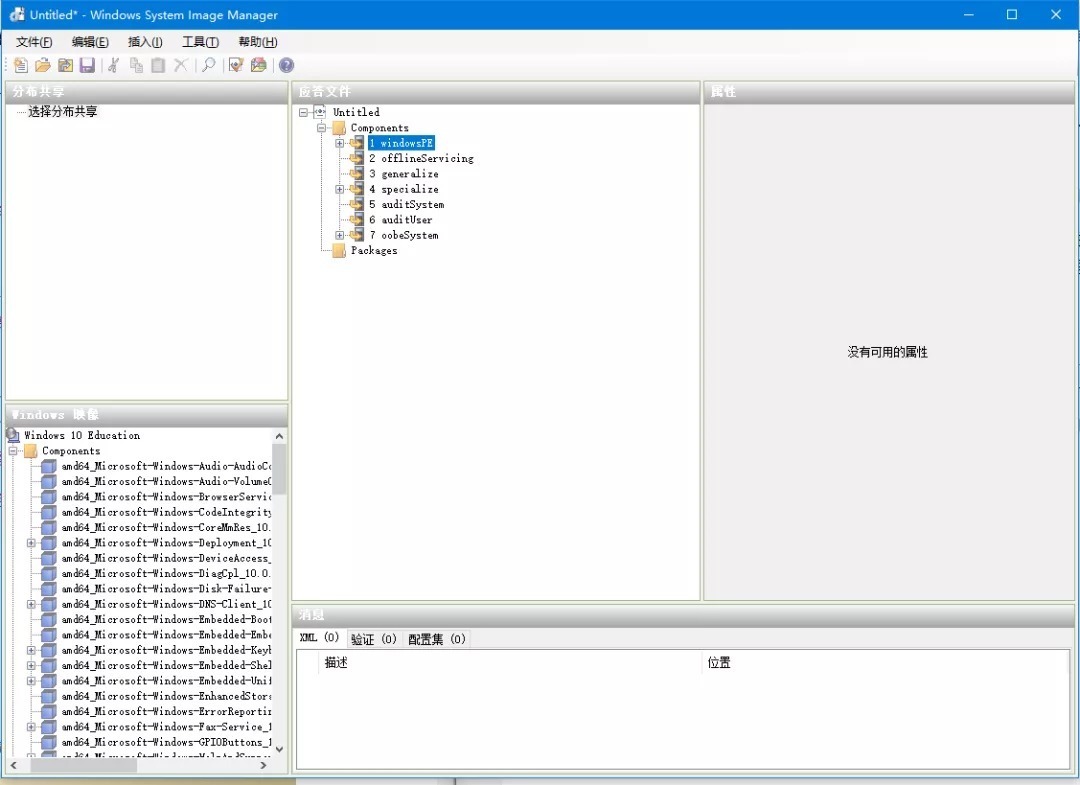Expand the Microsoft-Windows-Deployment component

click(x=31, y=543)
